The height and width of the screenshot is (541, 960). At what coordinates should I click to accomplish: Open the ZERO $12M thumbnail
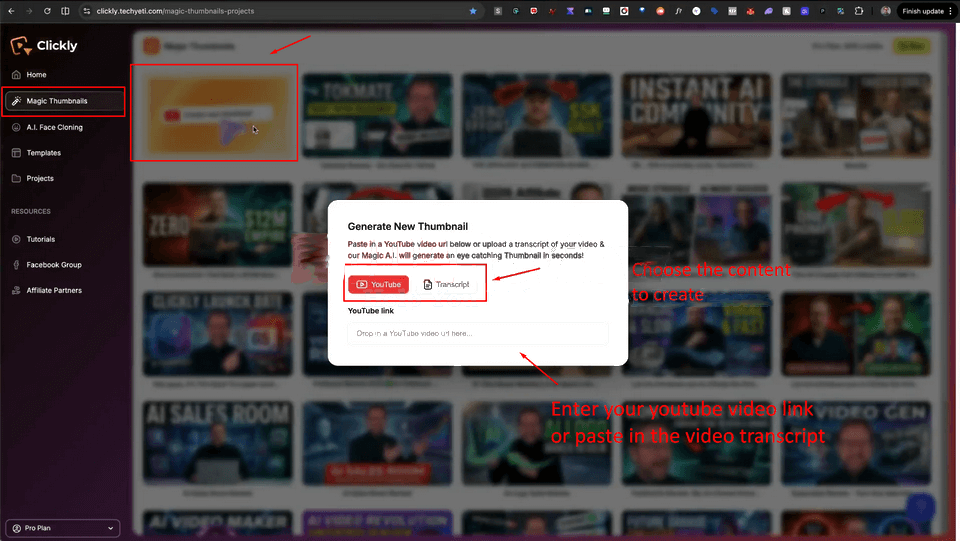tap(217, 225)
